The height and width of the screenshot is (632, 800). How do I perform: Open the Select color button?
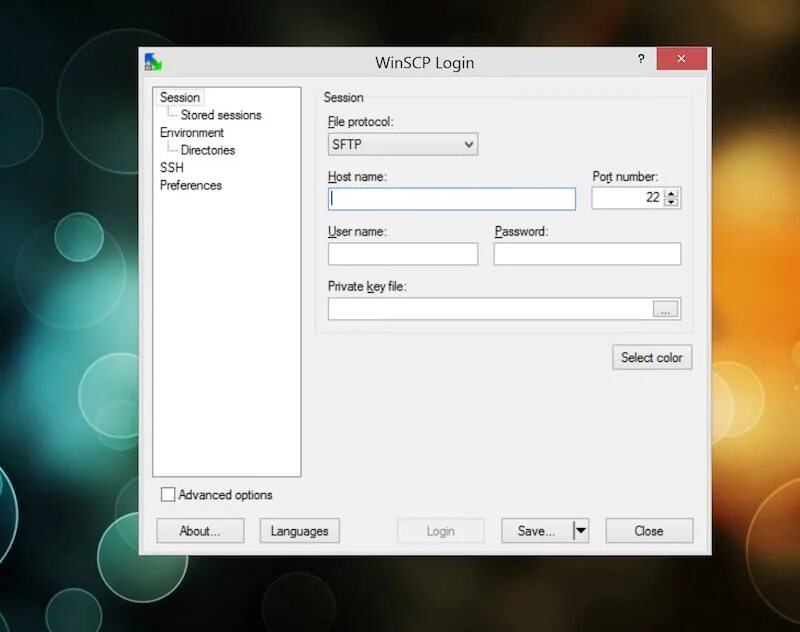point(652,358)
